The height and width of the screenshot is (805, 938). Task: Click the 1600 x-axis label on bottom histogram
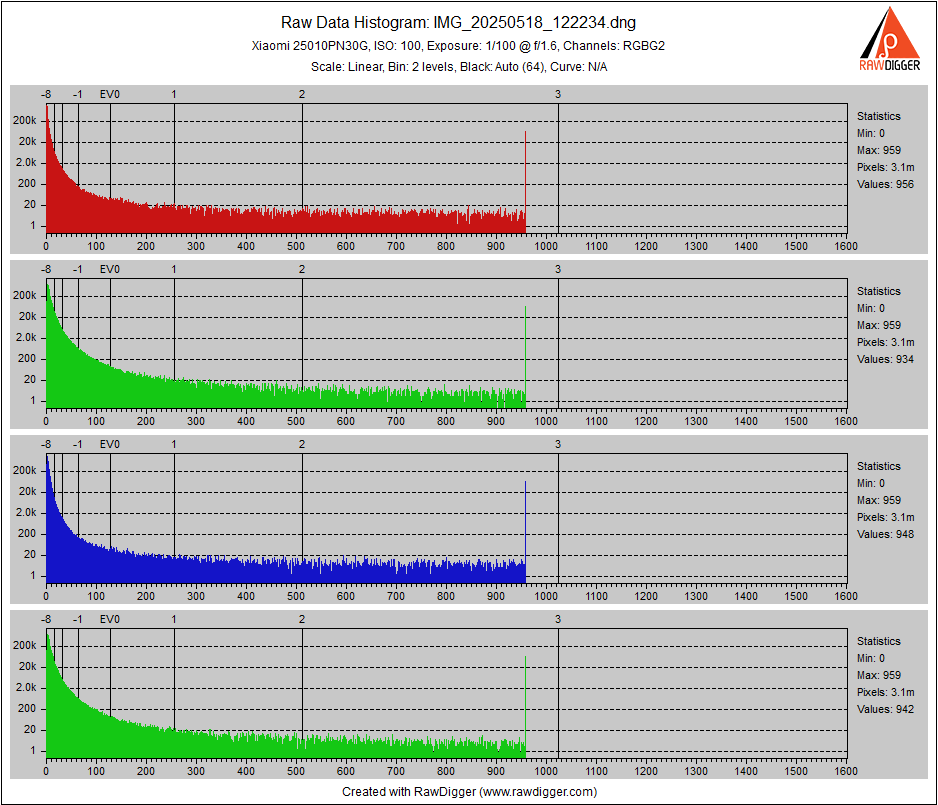click(846, 771)
